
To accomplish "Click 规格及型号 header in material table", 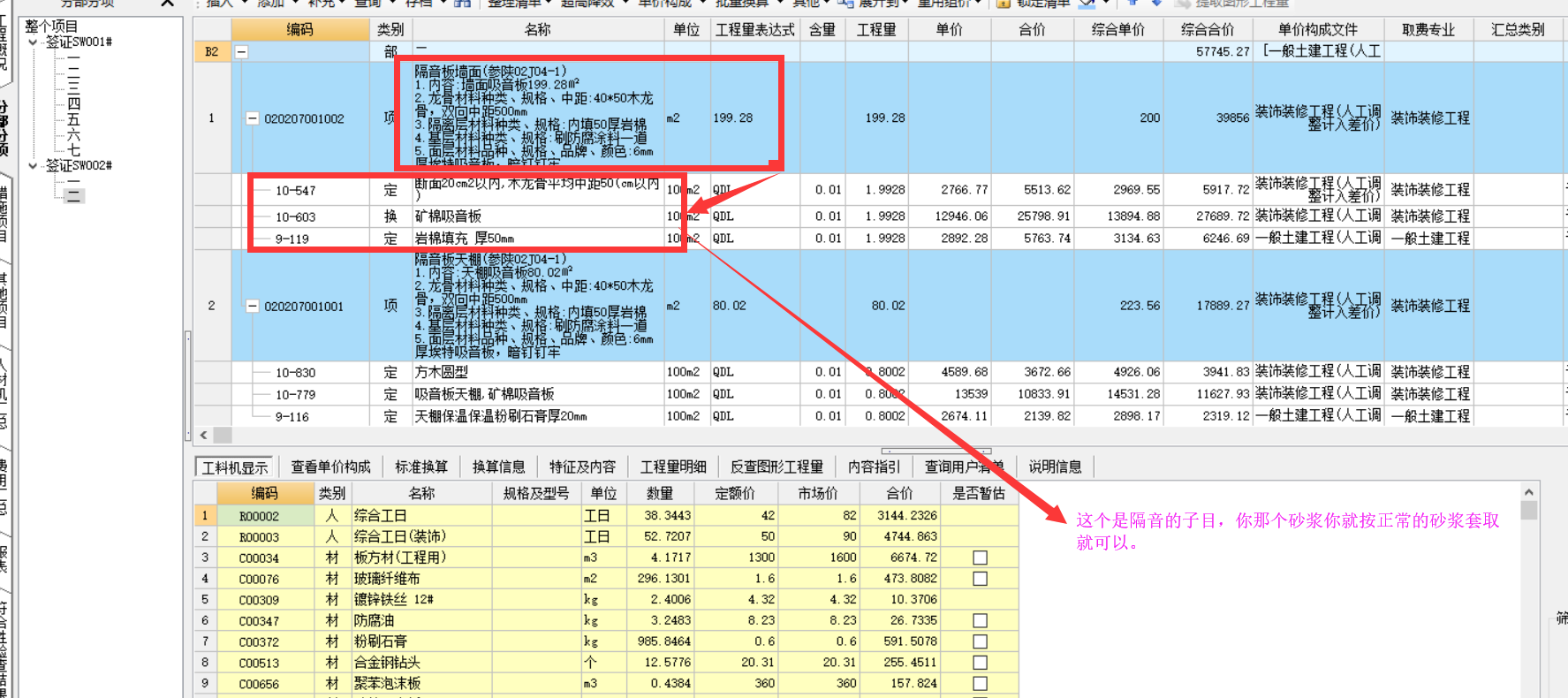I will [x=536, y=493].
